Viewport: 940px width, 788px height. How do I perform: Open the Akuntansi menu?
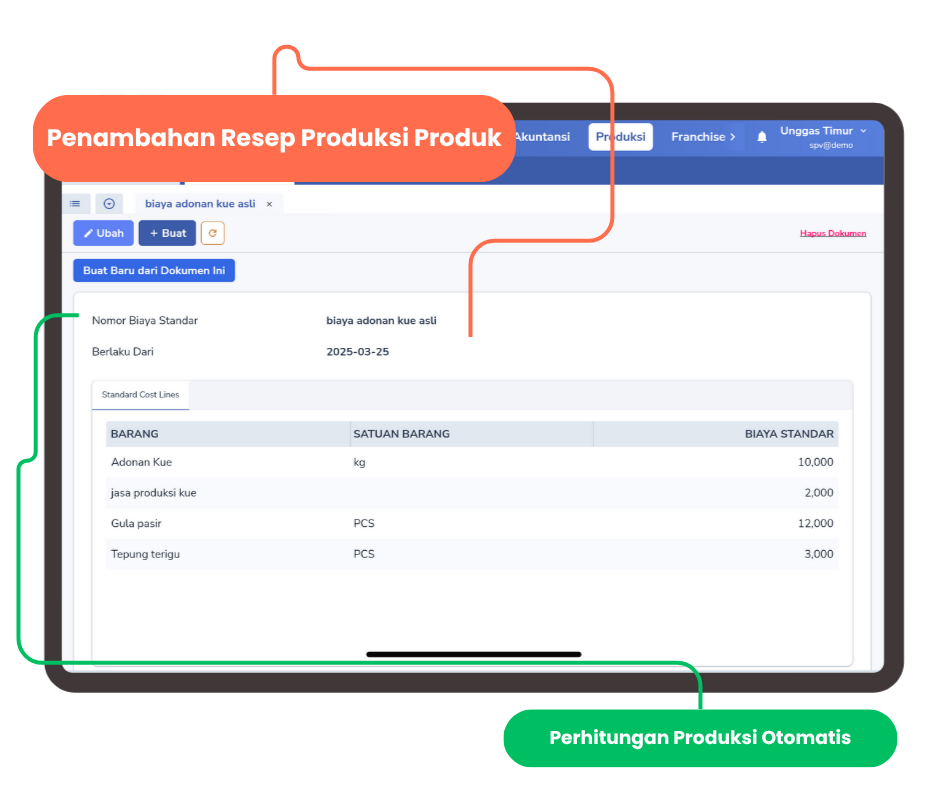click(543, 137)
